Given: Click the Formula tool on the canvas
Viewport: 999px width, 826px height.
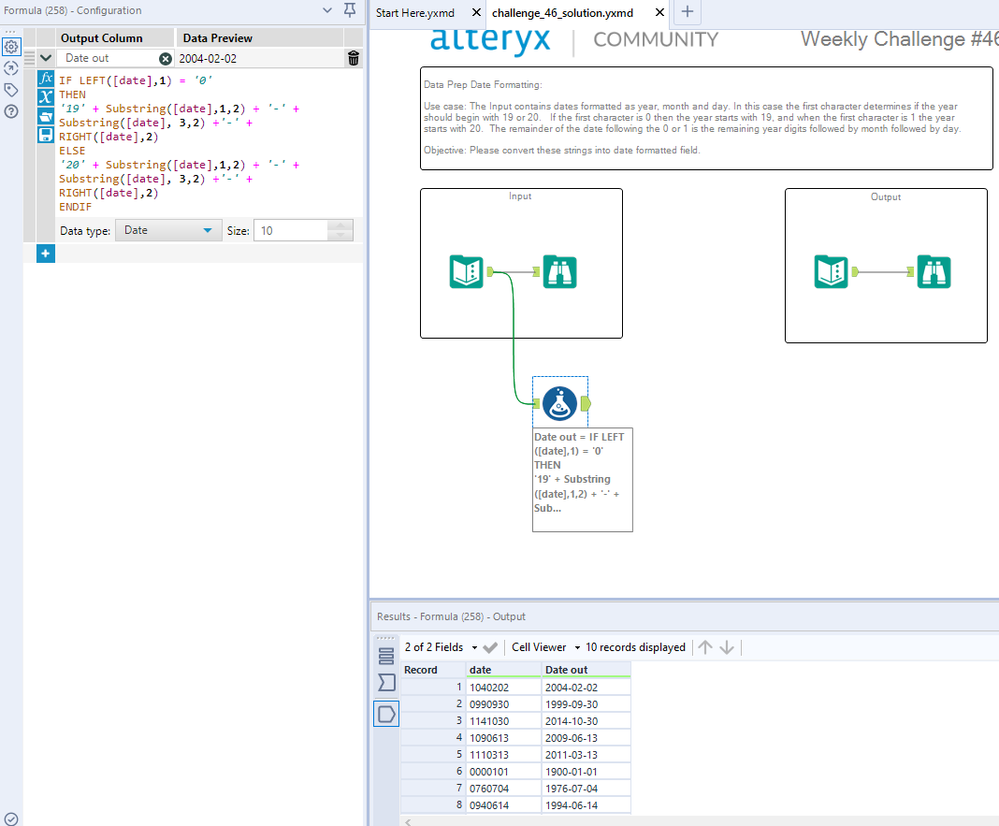Looking at the screenshot, I should (560, 403).
